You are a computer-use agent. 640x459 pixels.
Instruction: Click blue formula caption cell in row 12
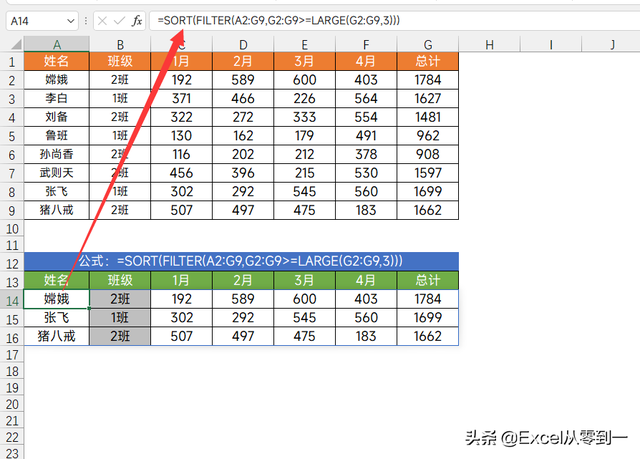pos(241,261)
